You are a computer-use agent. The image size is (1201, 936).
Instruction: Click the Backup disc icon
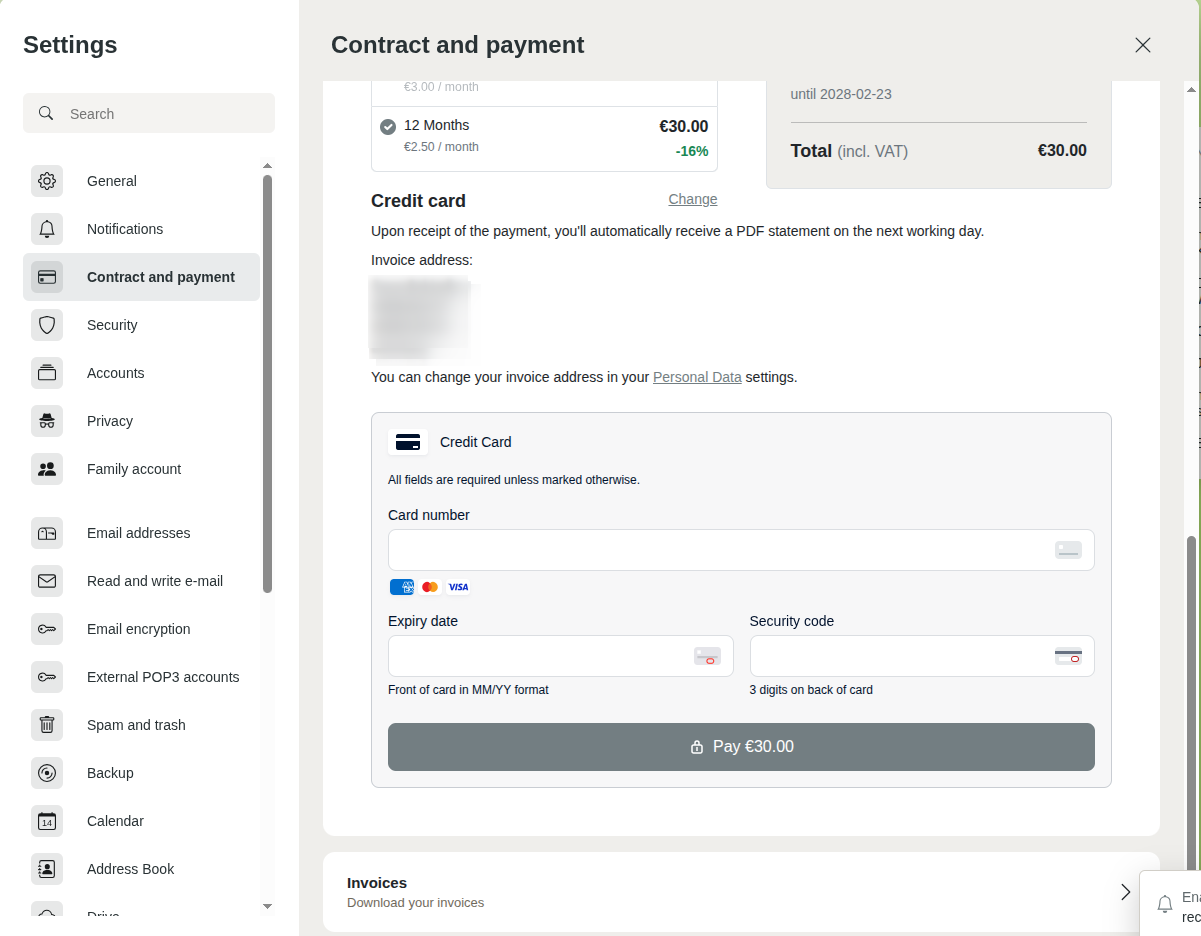(47, 773)
